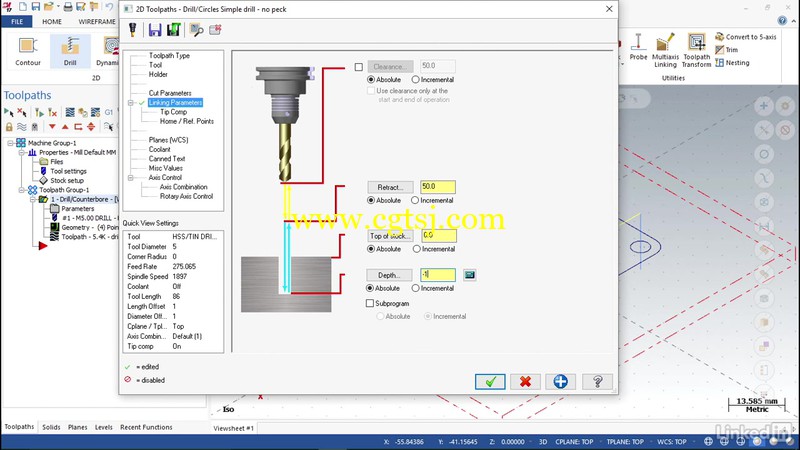Screen dimensions: 800x450
Task: Collapse the 1 - Drill/Counterbore operation node
Action: [33, 199]
